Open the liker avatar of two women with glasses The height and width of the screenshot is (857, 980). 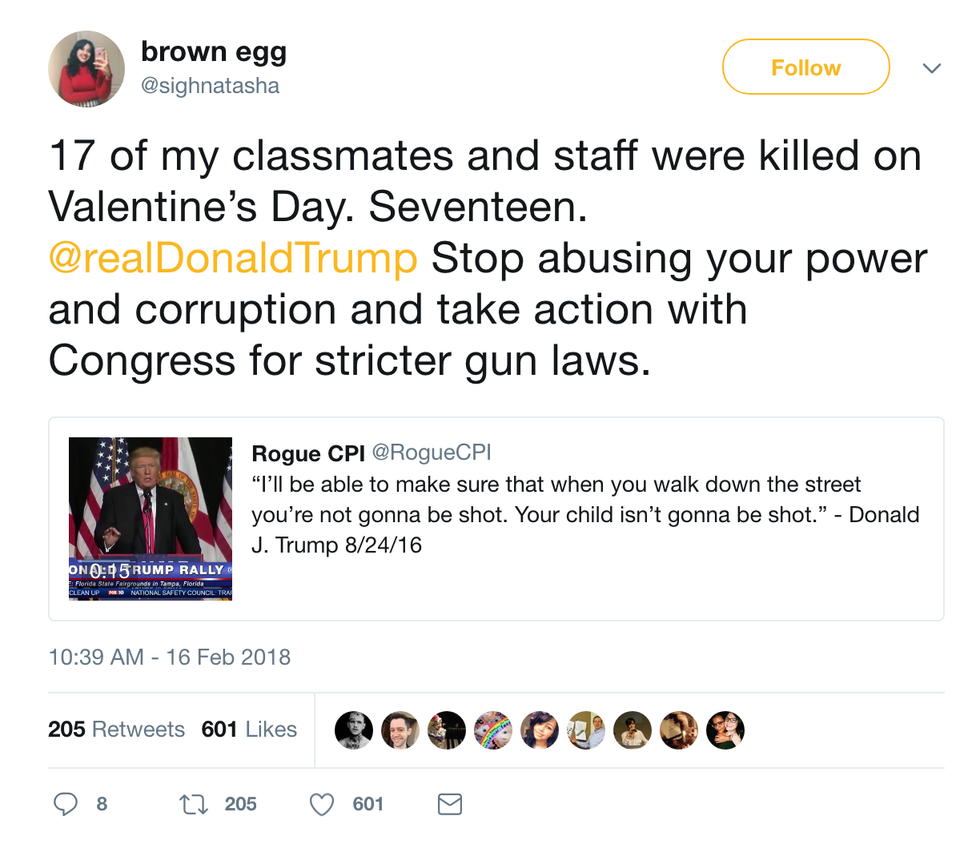point(725,731)
